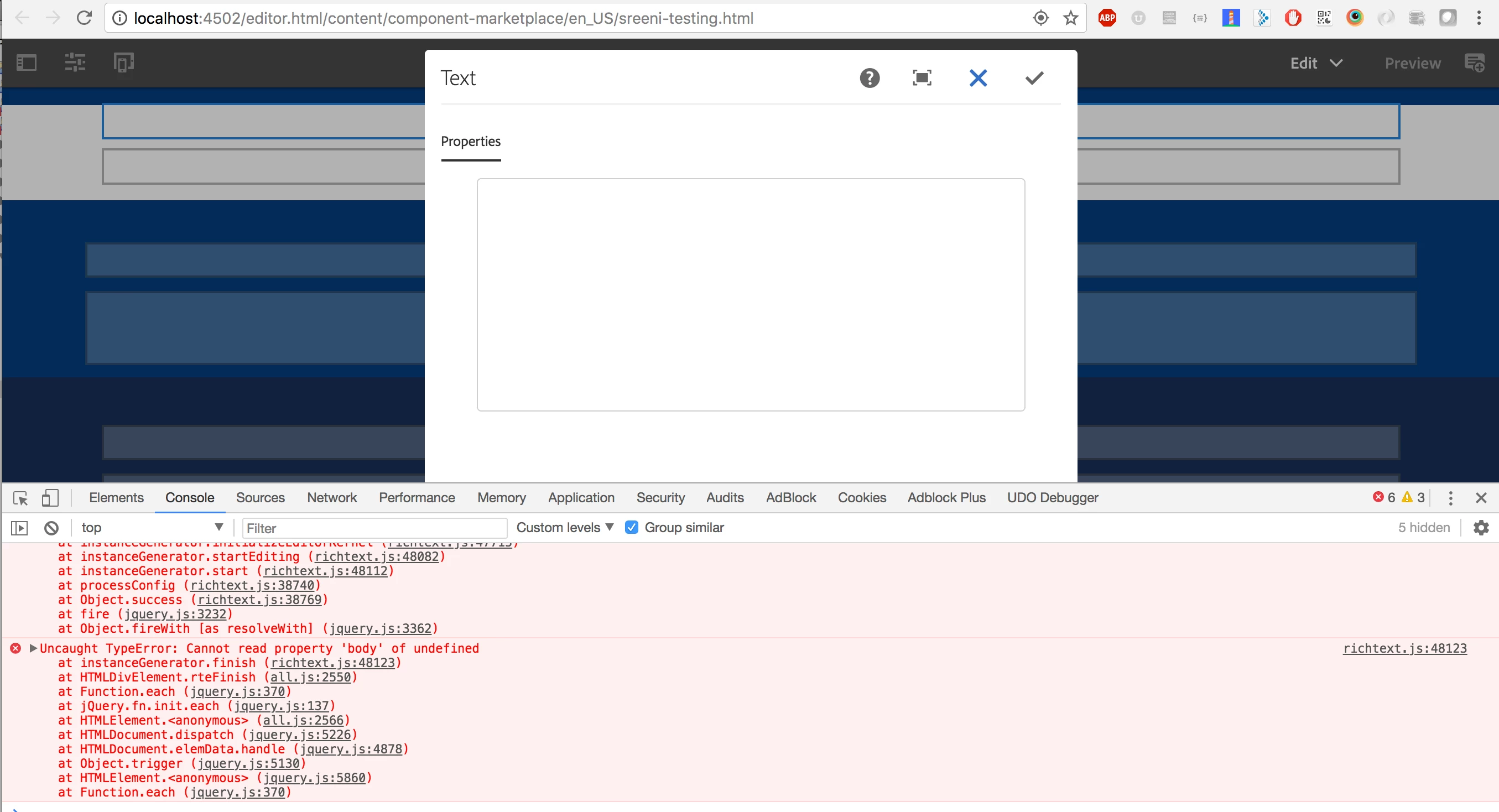
Task: Toggle the AEM side panel icon
Action: click(26, 63)
